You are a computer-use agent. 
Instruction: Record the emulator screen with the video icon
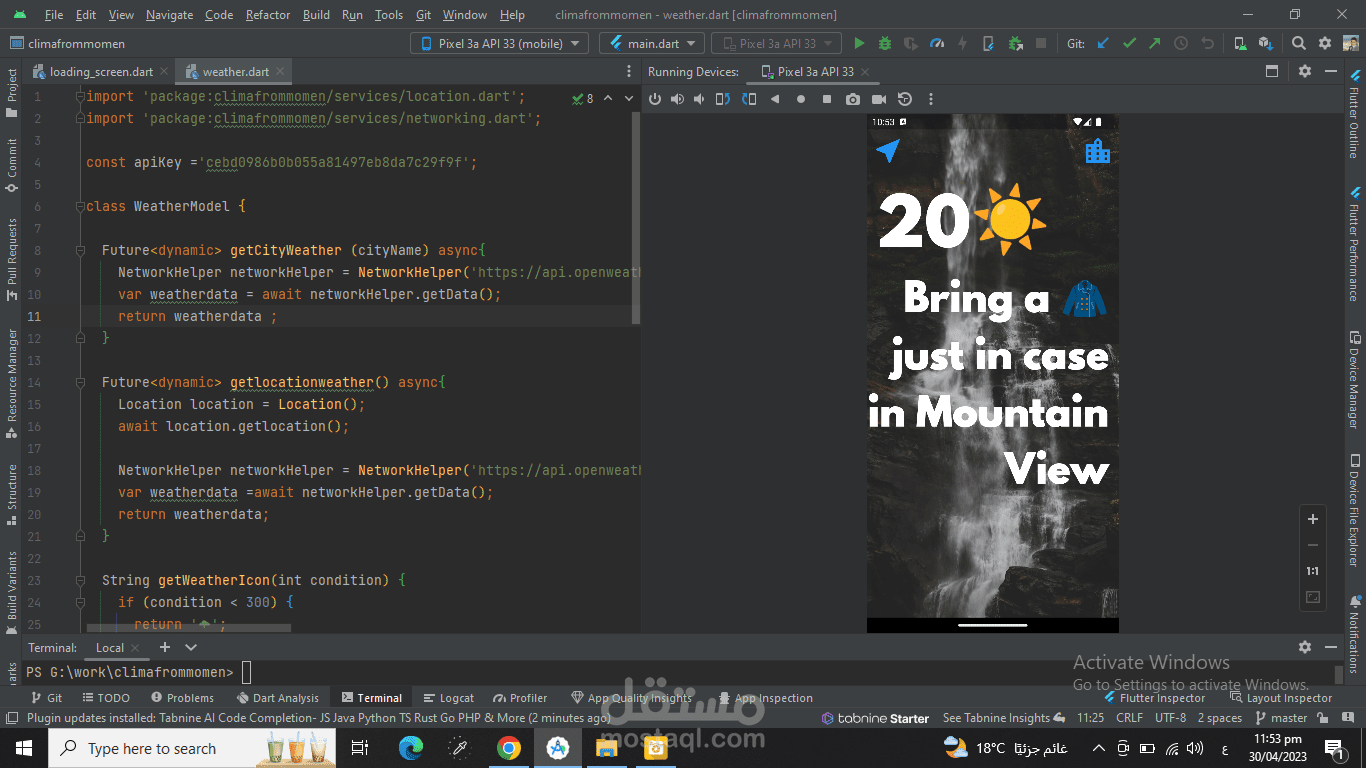tap(879, 99)
